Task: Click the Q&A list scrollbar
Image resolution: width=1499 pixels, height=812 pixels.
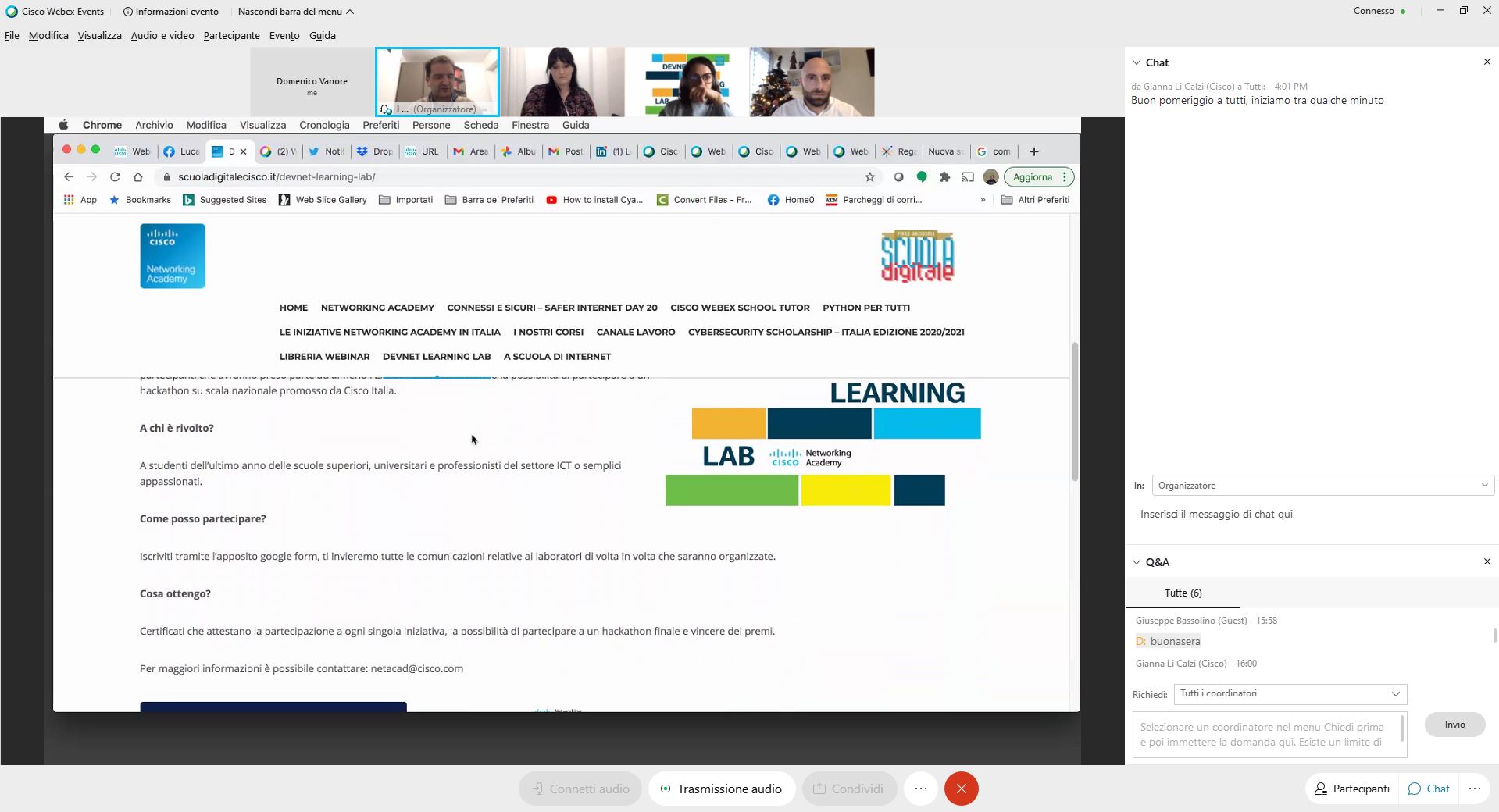Action: [x=1495, y=635]
